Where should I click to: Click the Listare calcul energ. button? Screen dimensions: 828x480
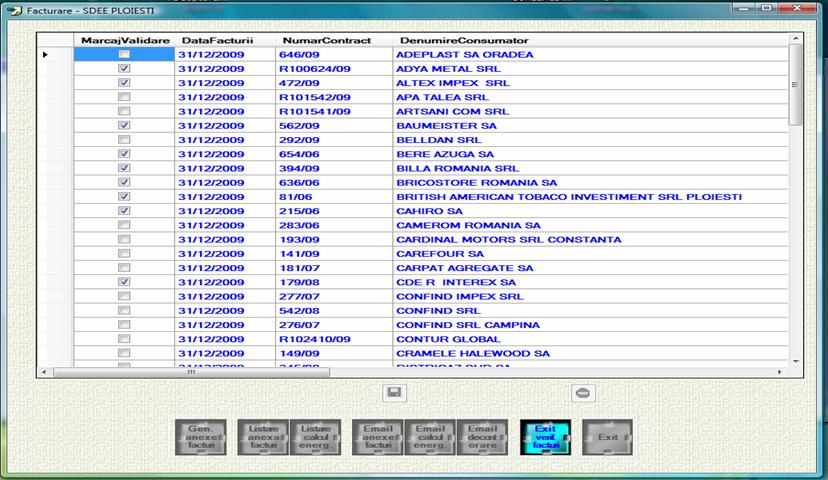[315, 437]
